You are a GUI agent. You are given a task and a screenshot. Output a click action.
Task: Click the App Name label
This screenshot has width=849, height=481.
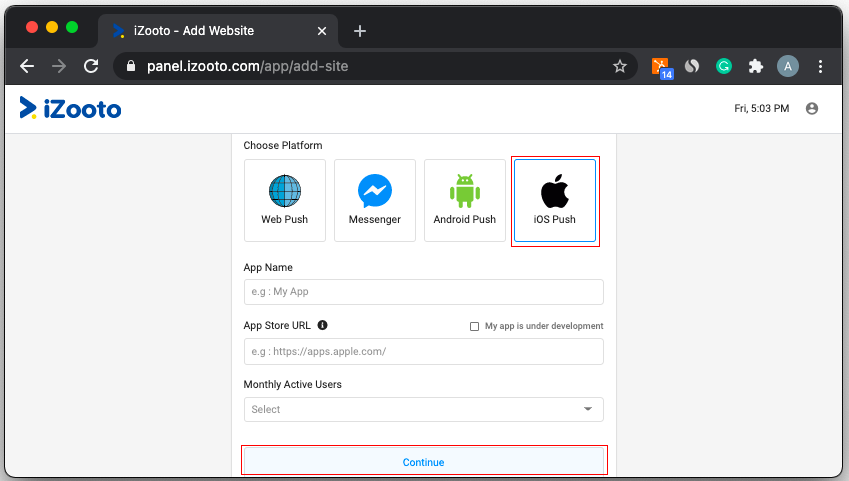tap(268, 267)
